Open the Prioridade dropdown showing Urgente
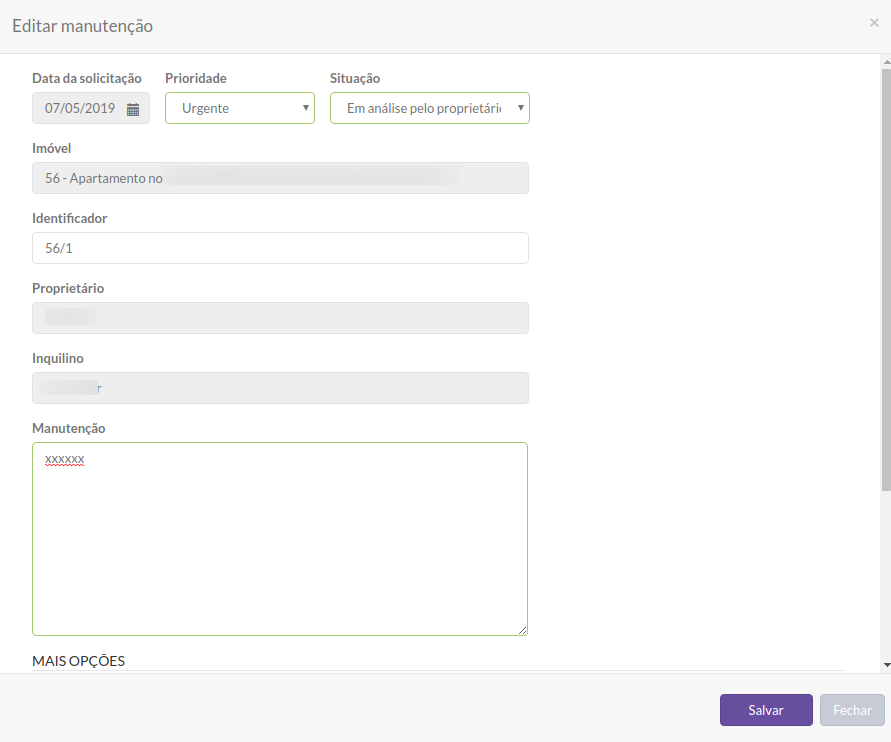The image size is (891, 742). (240, 108)
